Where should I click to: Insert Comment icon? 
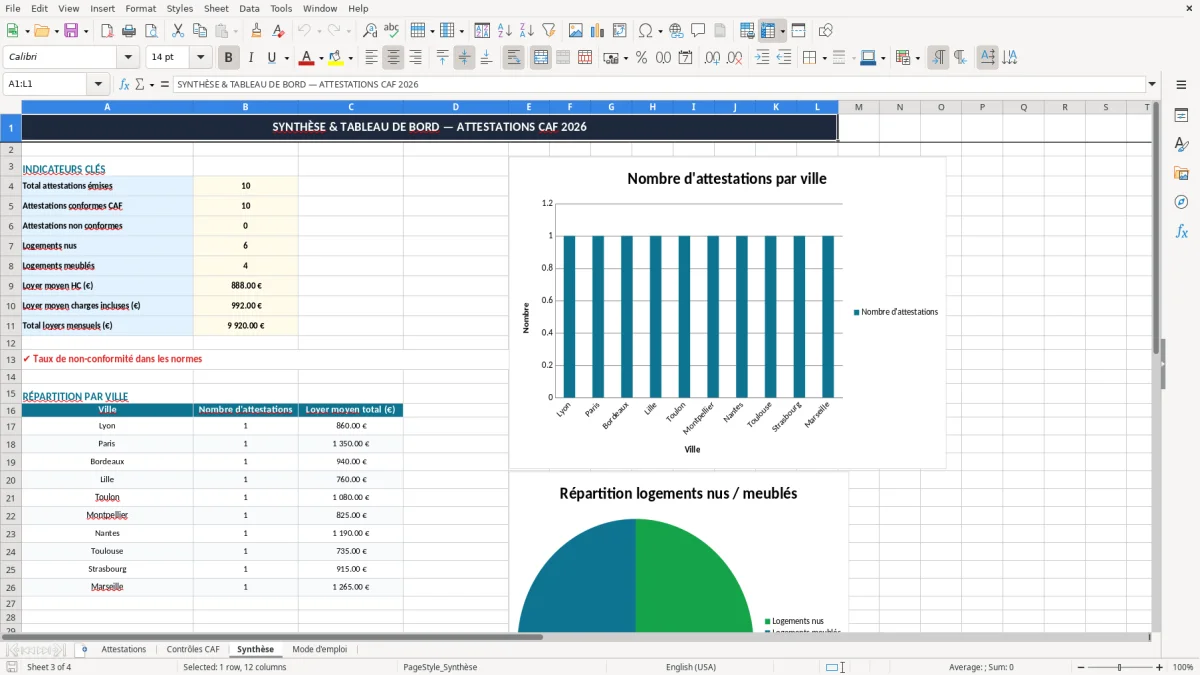[698, 31]
